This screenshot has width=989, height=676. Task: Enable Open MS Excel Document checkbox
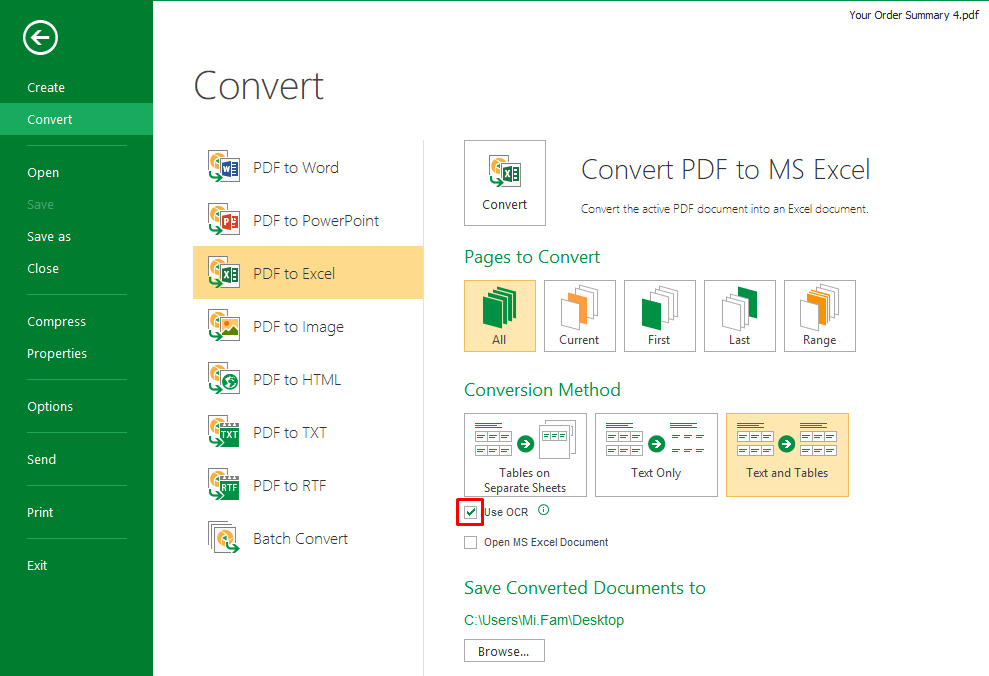coord(471,542)
